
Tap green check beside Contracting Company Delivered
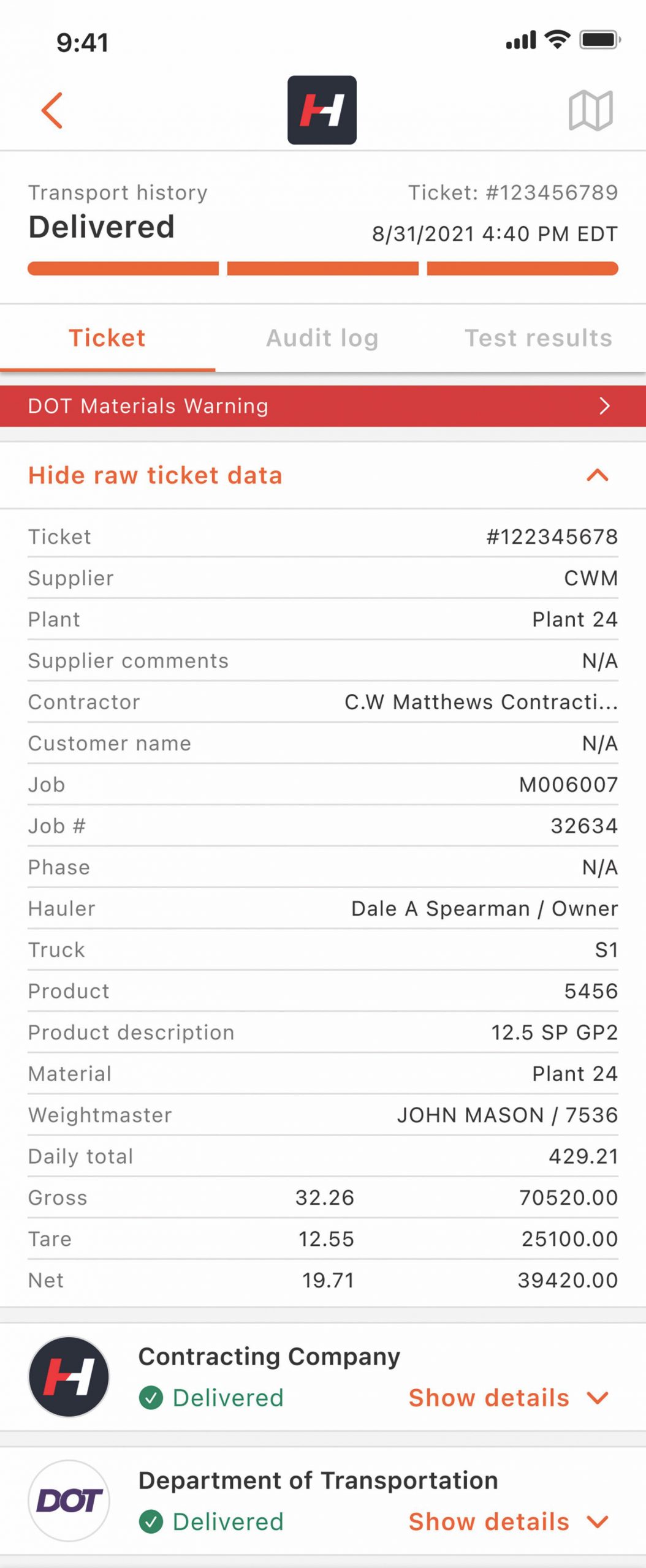pyautogui.click(x=151, y=1398)
